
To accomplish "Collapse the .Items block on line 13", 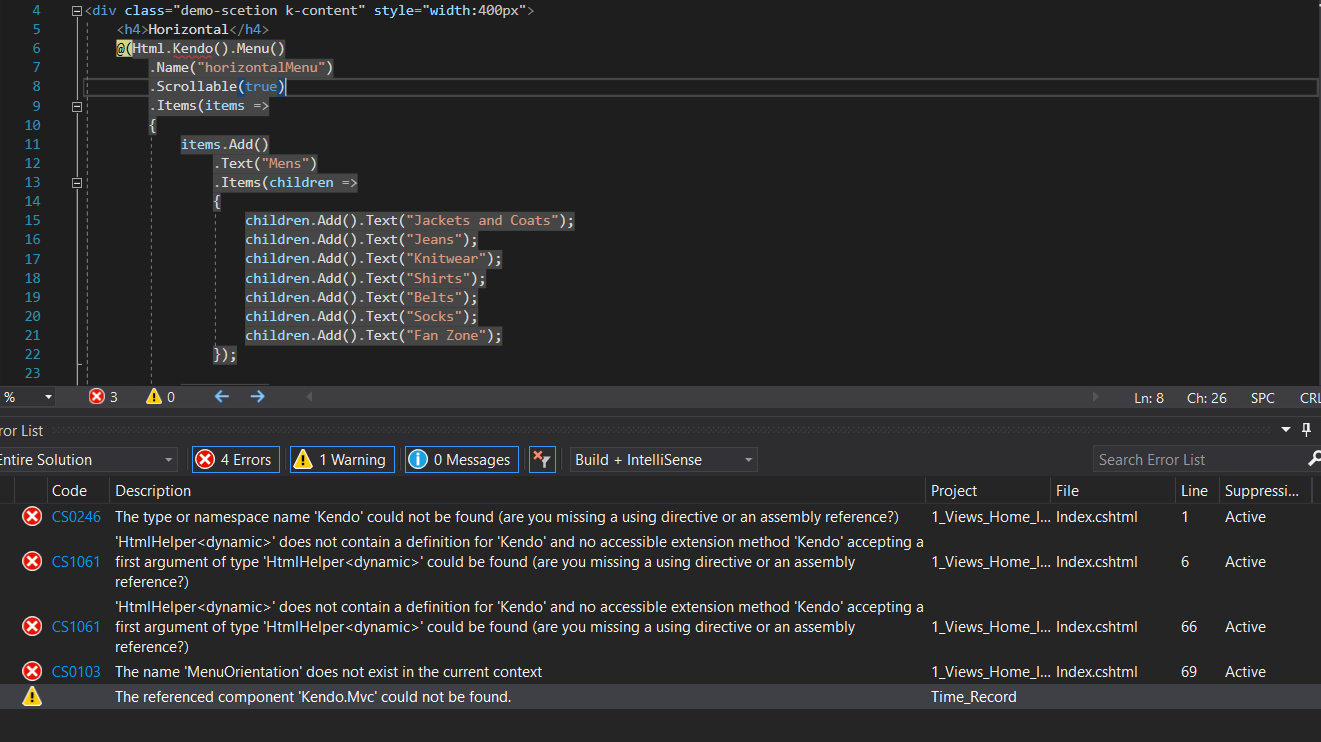I will (77, 183).
